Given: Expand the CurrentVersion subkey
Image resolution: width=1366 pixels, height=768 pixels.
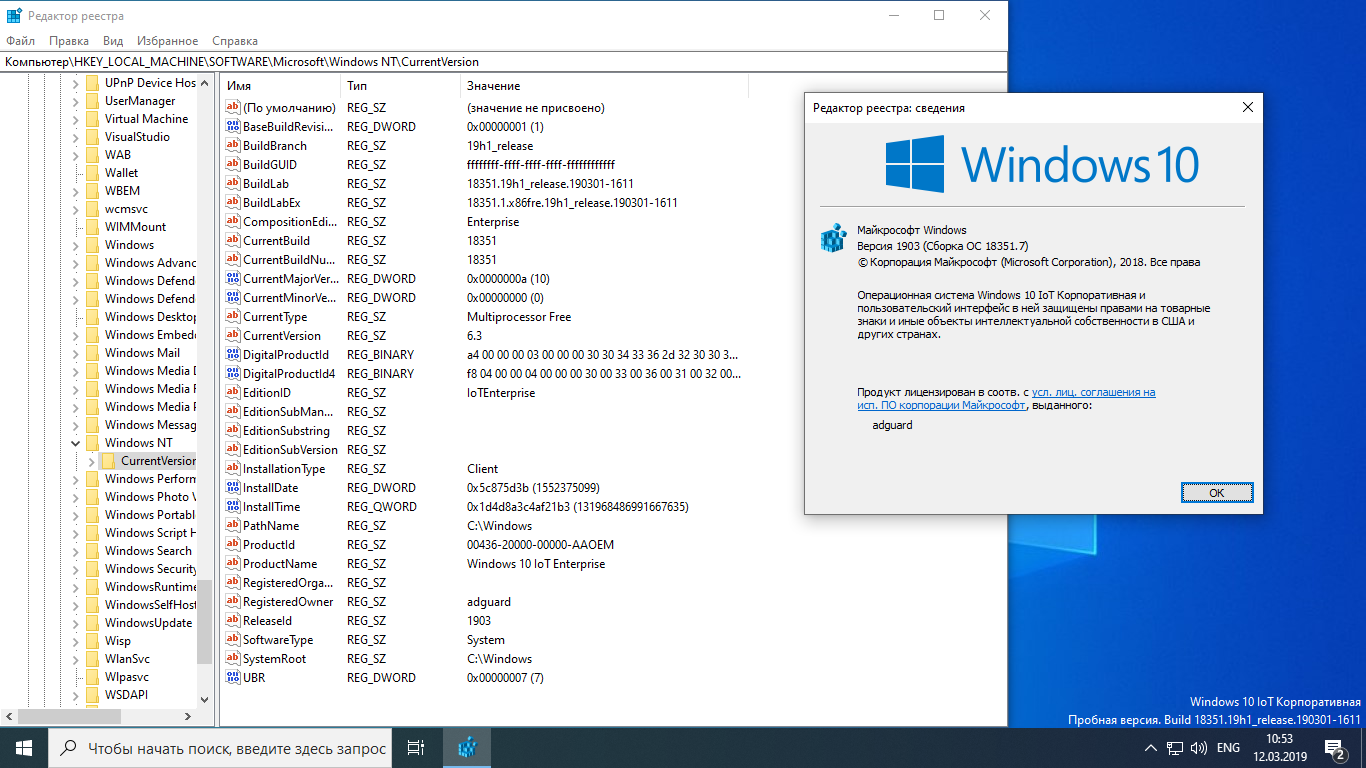Looking at the screenshot, I should coord(91,461).
